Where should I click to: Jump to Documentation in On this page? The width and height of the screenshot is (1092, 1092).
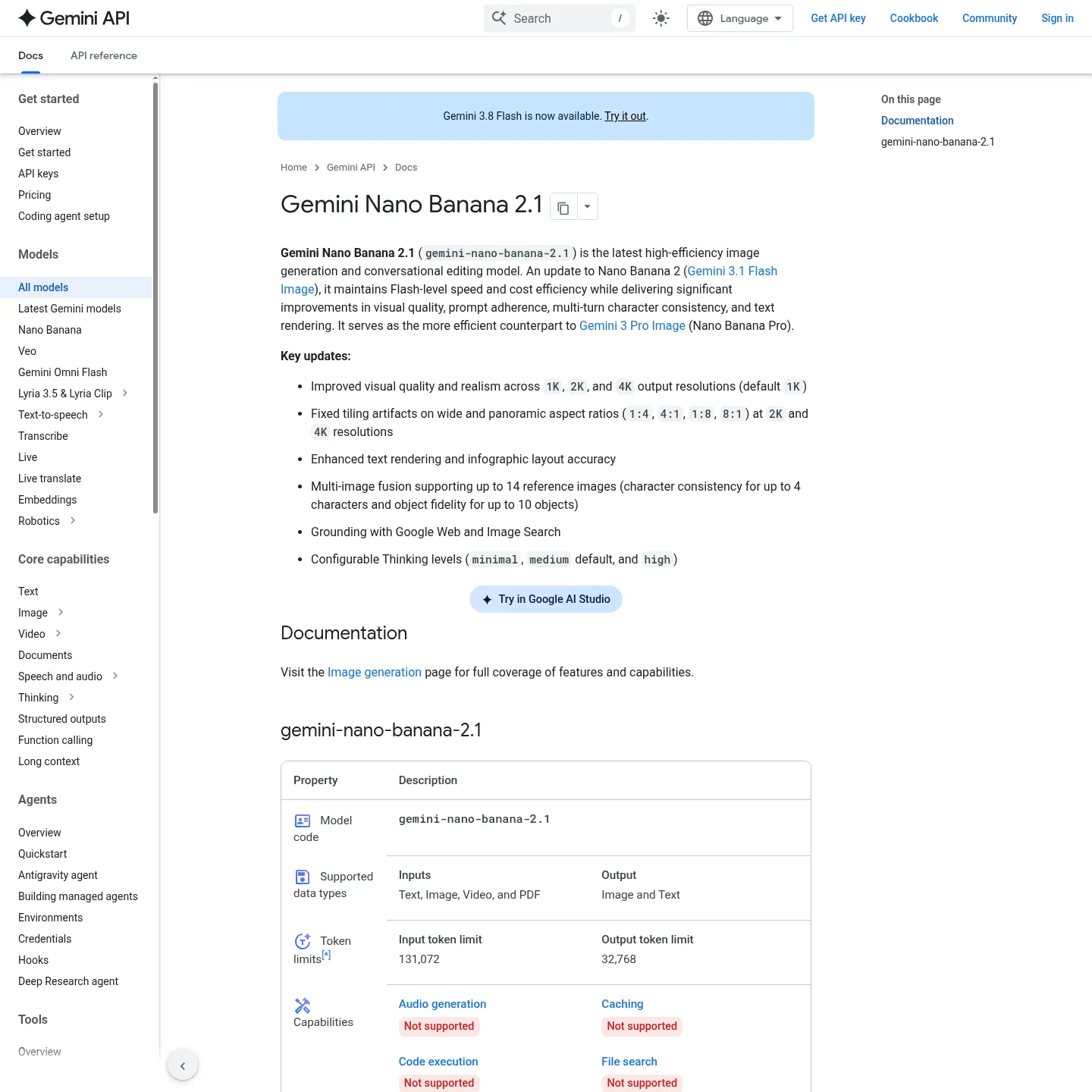click(x=918, y=121)
